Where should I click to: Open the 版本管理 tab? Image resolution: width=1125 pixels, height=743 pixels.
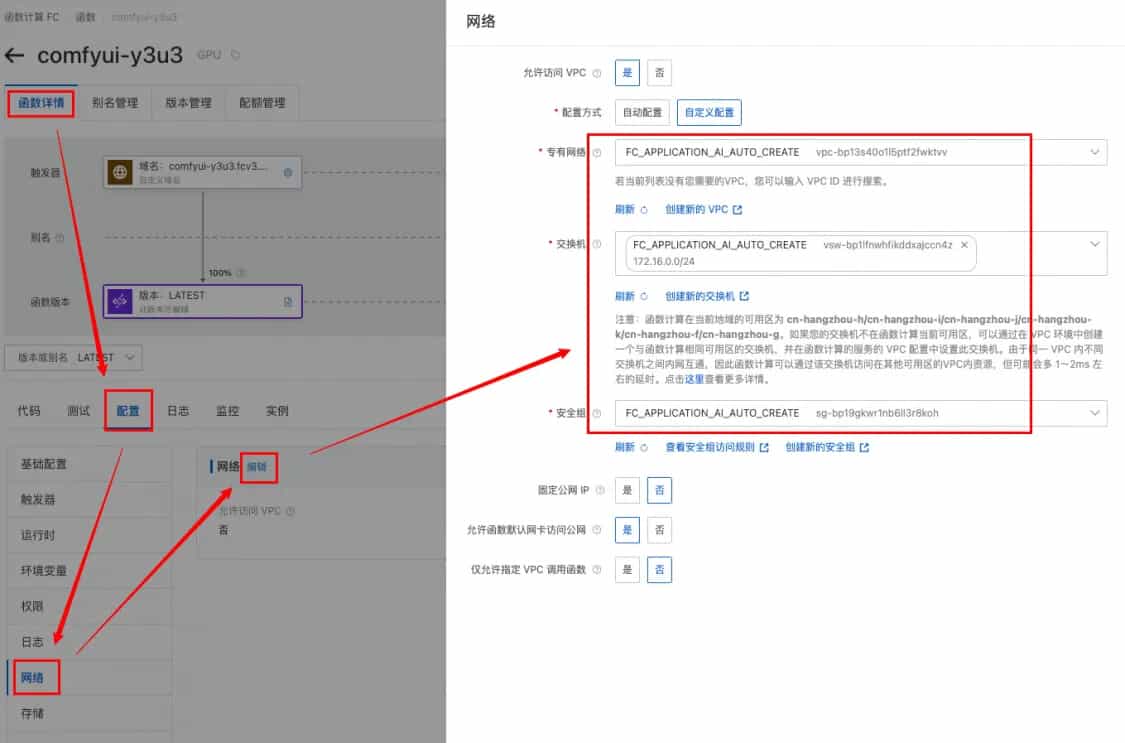click(x=188, y=102)
